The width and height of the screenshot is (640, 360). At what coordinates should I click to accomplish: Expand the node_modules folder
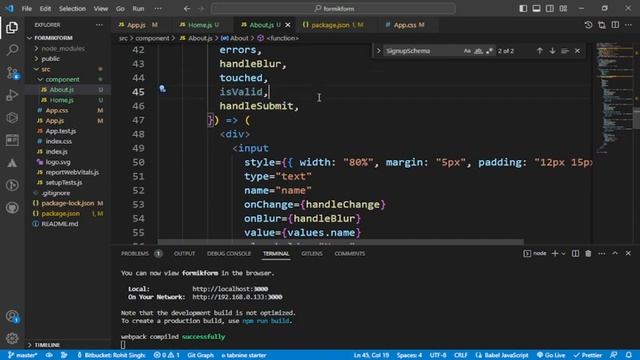(63, 48)
